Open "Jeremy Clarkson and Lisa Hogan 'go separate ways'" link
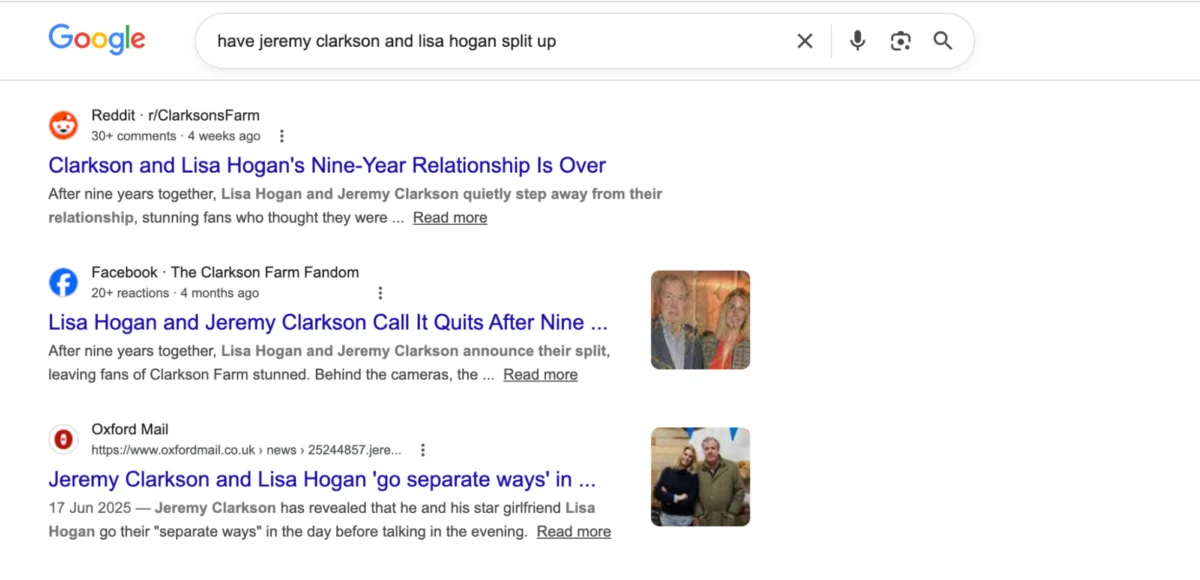Screen dimensions: 1200x580 tap(322, 479)
